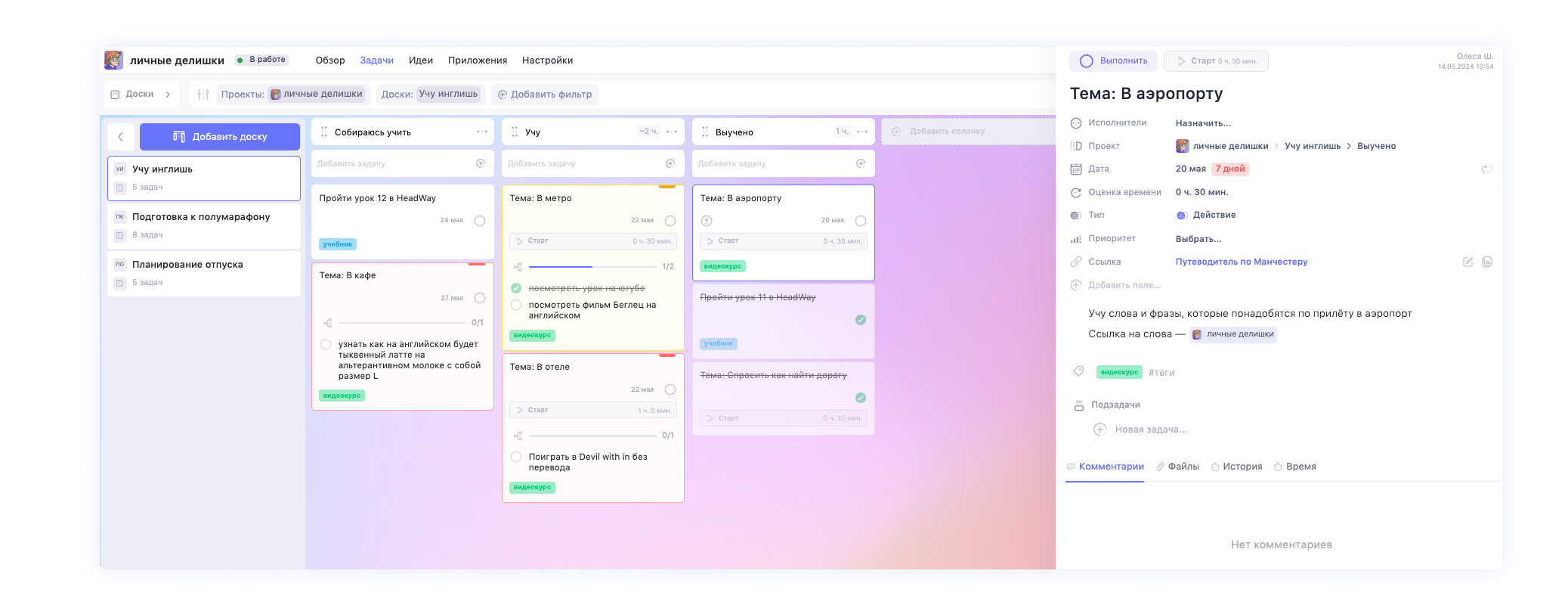Click the drag handle of the Собираюсь учить column
1568x605 pixels.
tap(324, 132)
